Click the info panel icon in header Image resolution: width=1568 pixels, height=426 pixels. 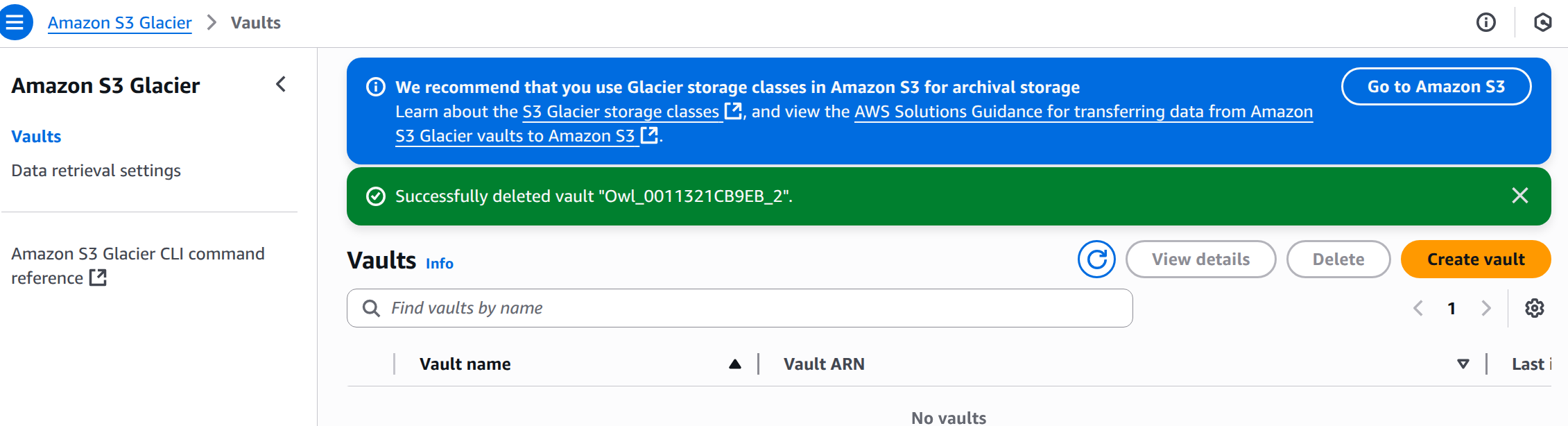[1485, 22]
